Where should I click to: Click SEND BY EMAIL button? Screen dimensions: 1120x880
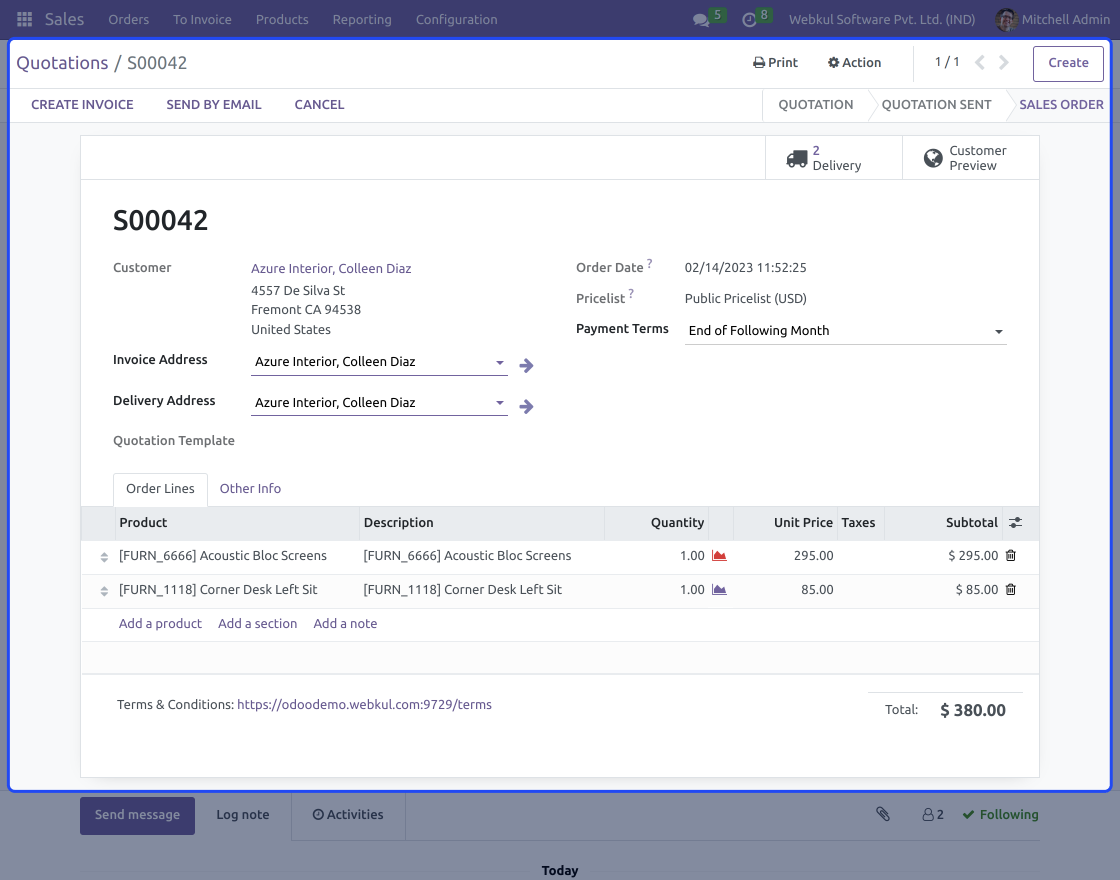coord(214,104)
